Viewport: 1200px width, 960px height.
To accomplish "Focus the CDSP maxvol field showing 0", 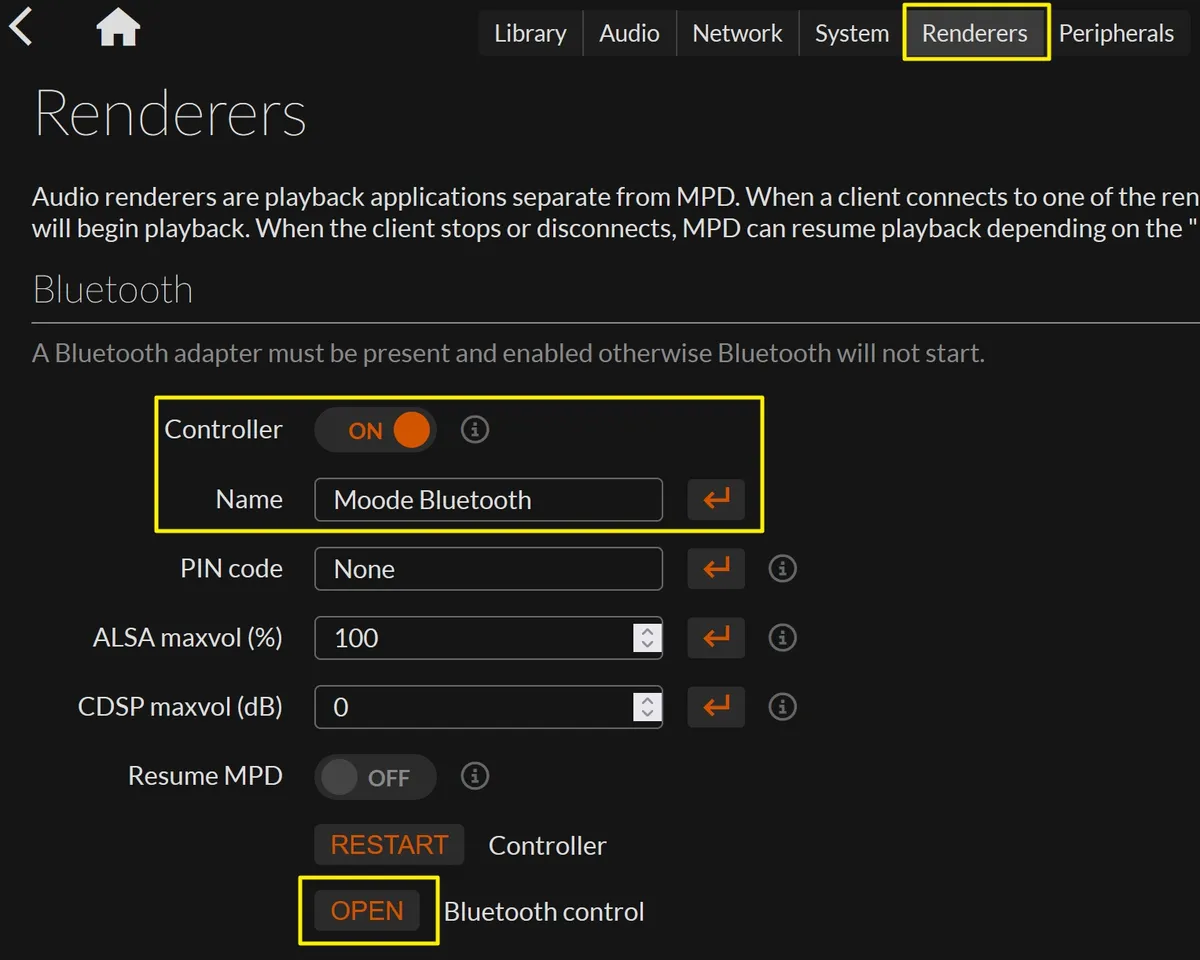I will point(488,706).
